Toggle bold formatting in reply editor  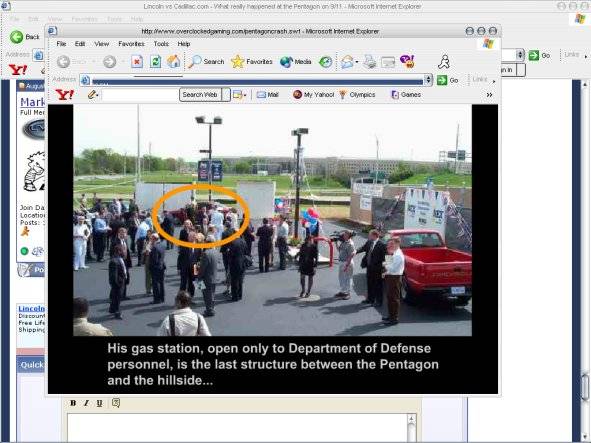coord(73,403)
